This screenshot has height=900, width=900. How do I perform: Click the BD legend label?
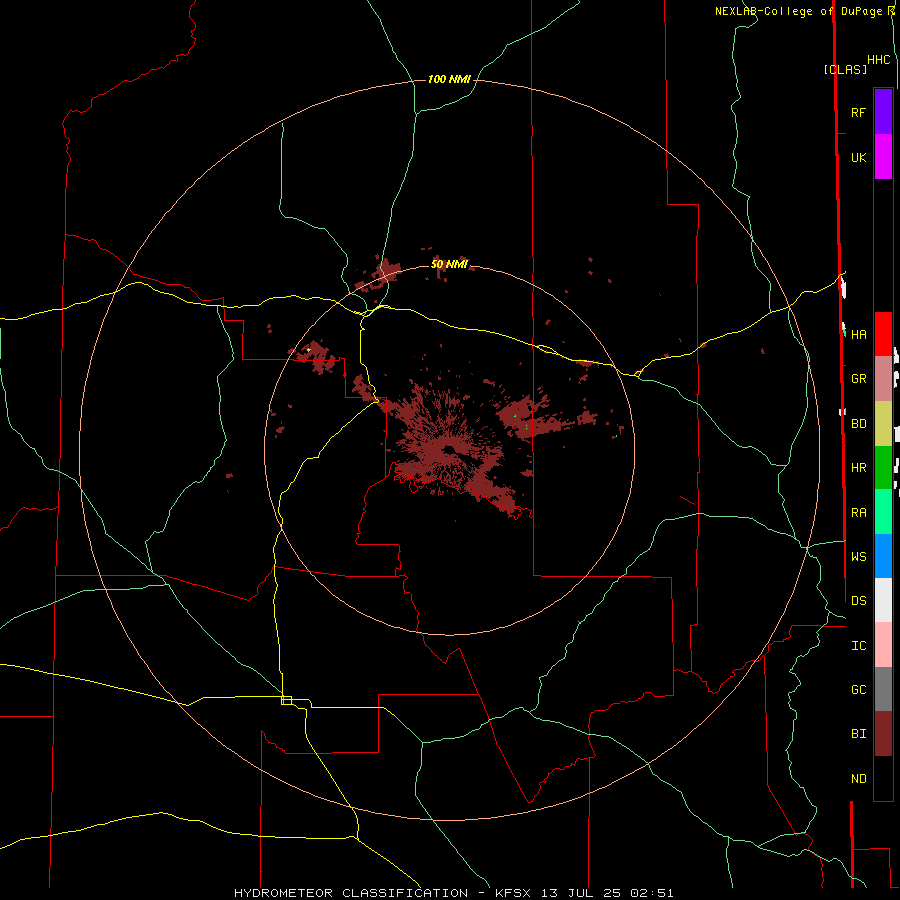coord(858,424)
